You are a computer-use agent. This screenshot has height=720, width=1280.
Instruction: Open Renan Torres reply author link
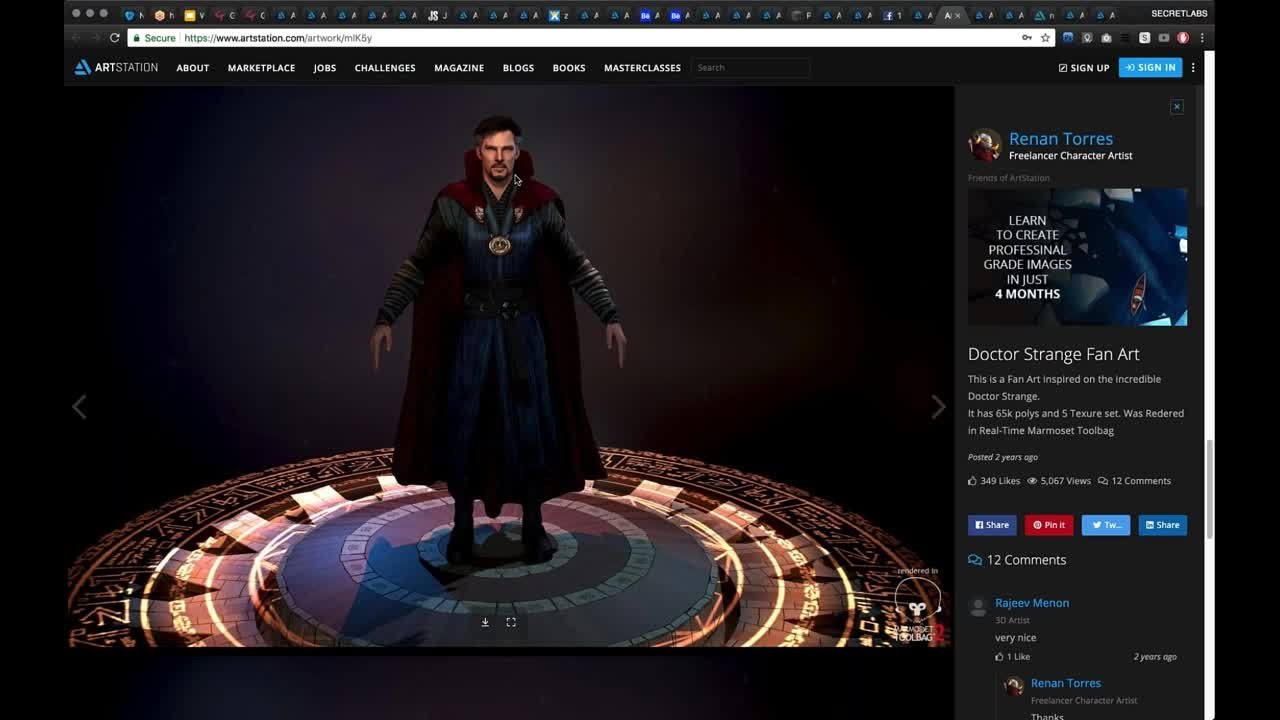click(x=1066, y=683)
